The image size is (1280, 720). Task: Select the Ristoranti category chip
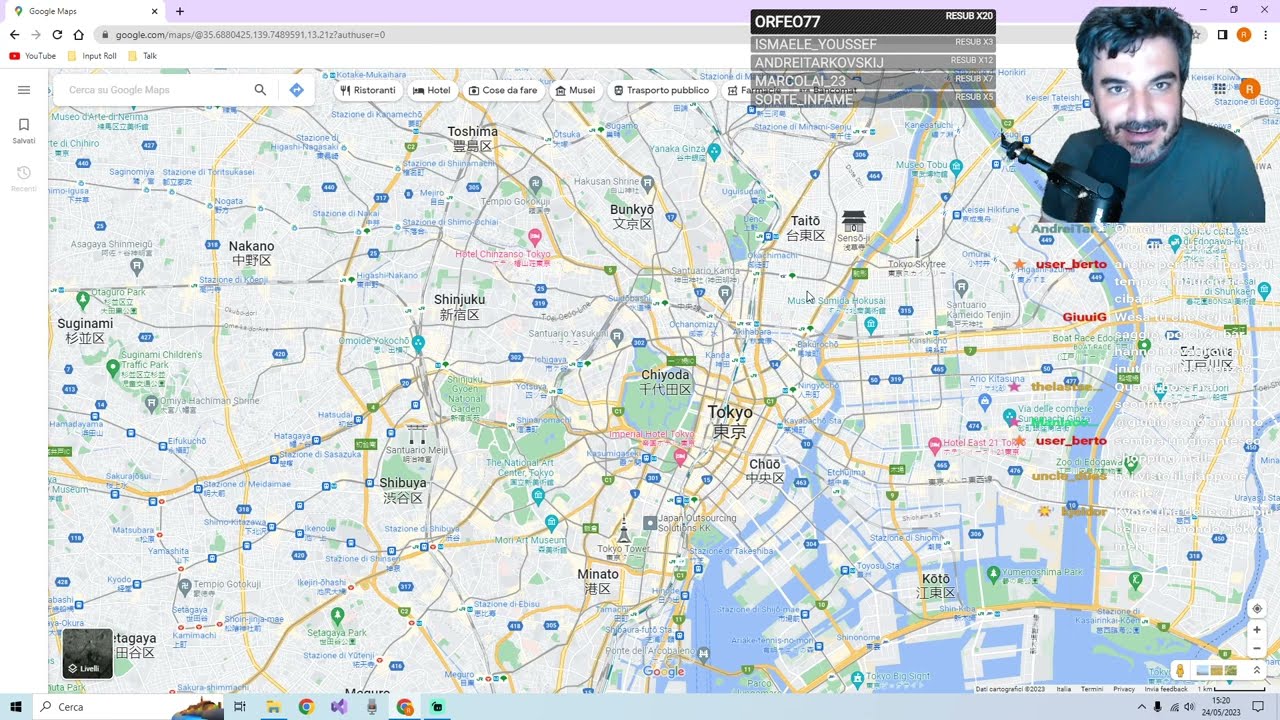point(367,90)
